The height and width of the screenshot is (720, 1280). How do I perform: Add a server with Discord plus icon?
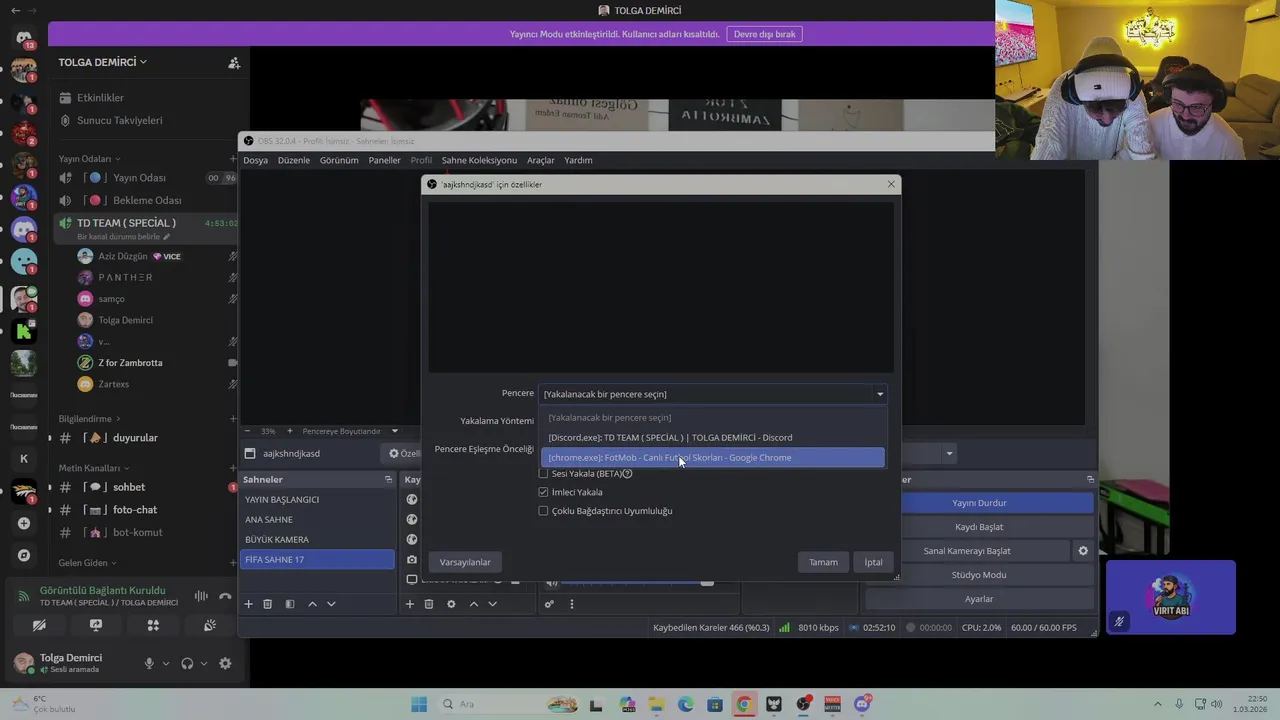point(24,523)
